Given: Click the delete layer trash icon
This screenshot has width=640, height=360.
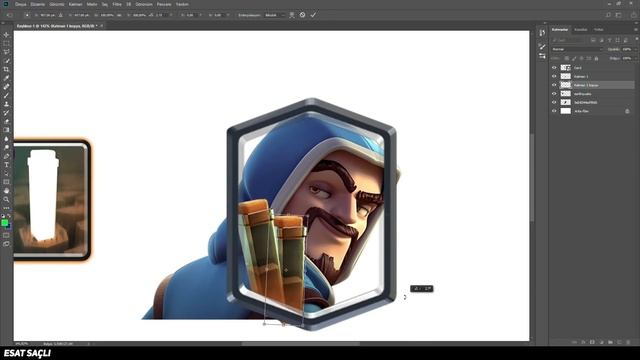Looking at the screenshot, I should point(628,342).
